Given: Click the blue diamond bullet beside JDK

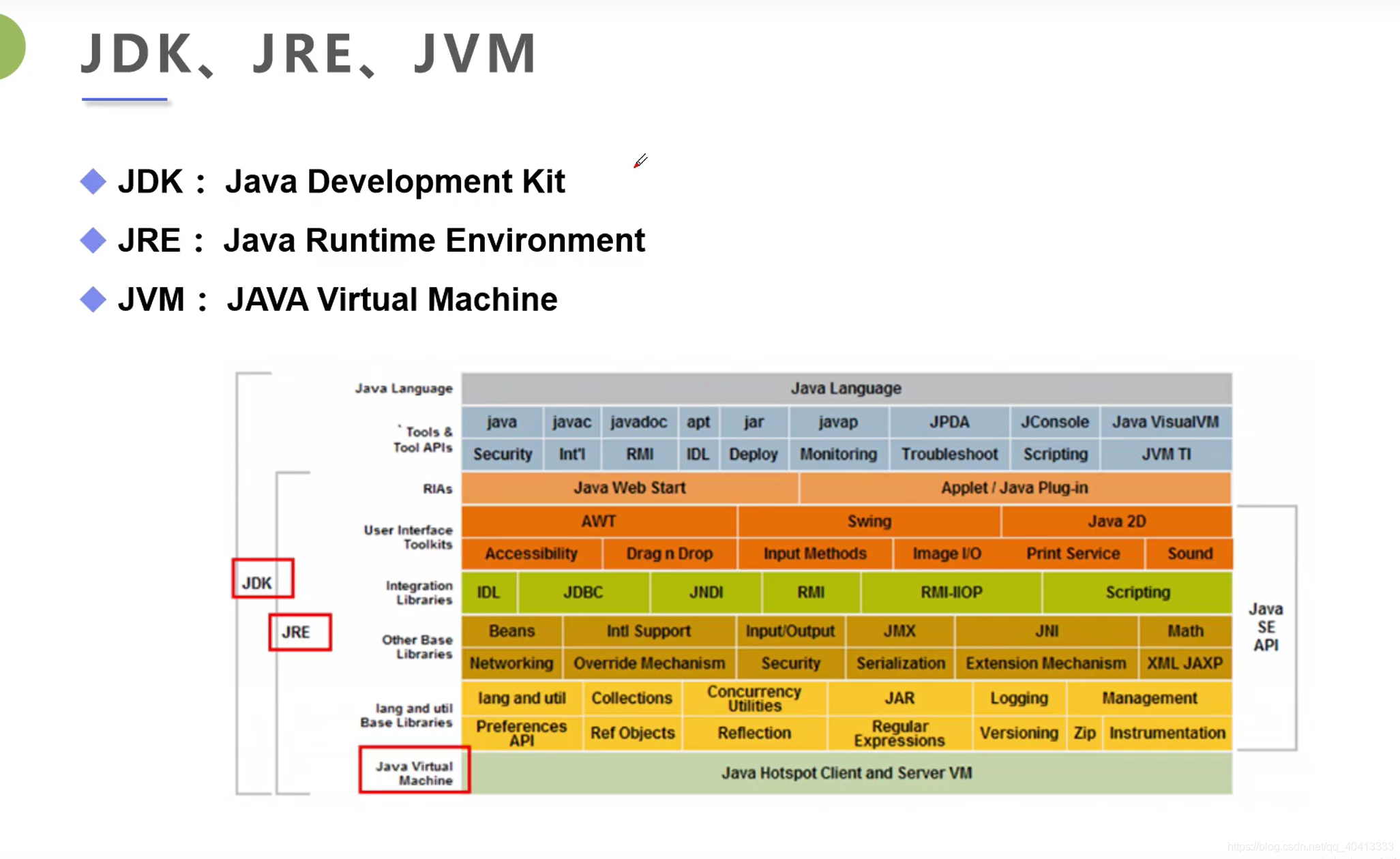Looking at the screenshot, I should 93,181.
